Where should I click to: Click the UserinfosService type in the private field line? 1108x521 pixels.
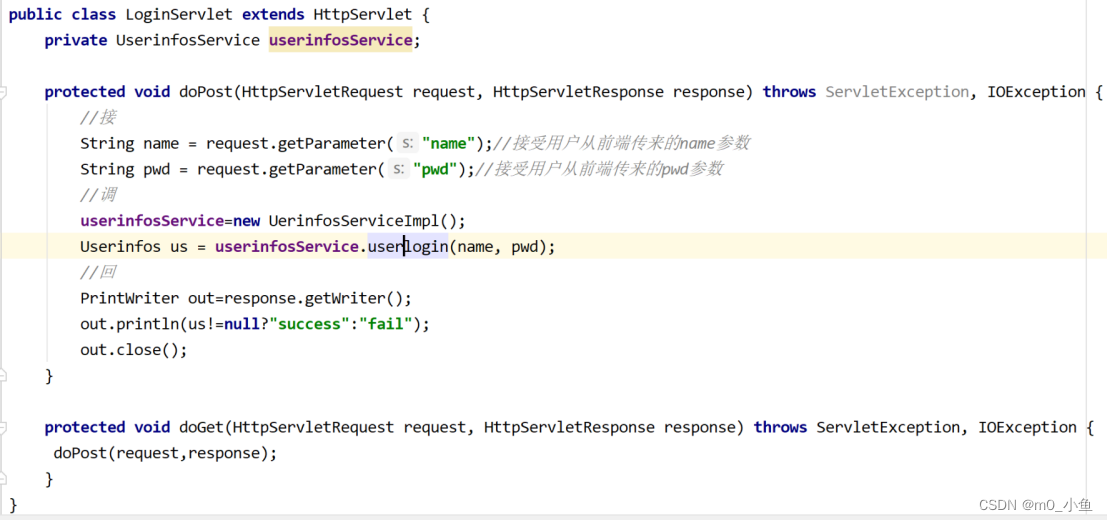[187, 40]
